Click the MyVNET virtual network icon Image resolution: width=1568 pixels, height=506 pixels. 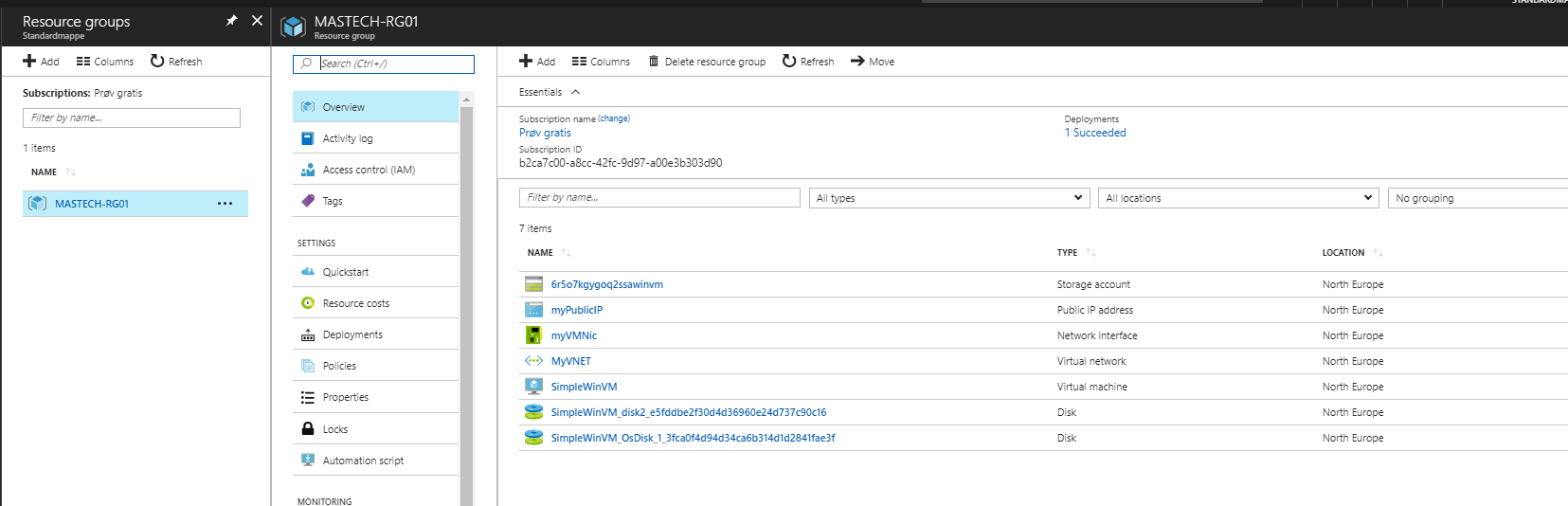[533, 361]
